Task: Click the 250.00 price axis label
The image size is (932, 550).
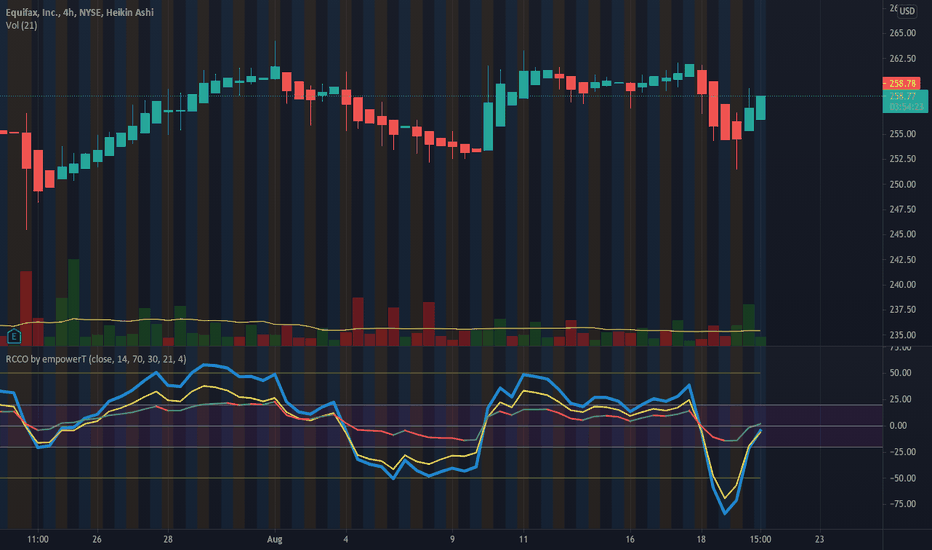Action: [902, 184]
